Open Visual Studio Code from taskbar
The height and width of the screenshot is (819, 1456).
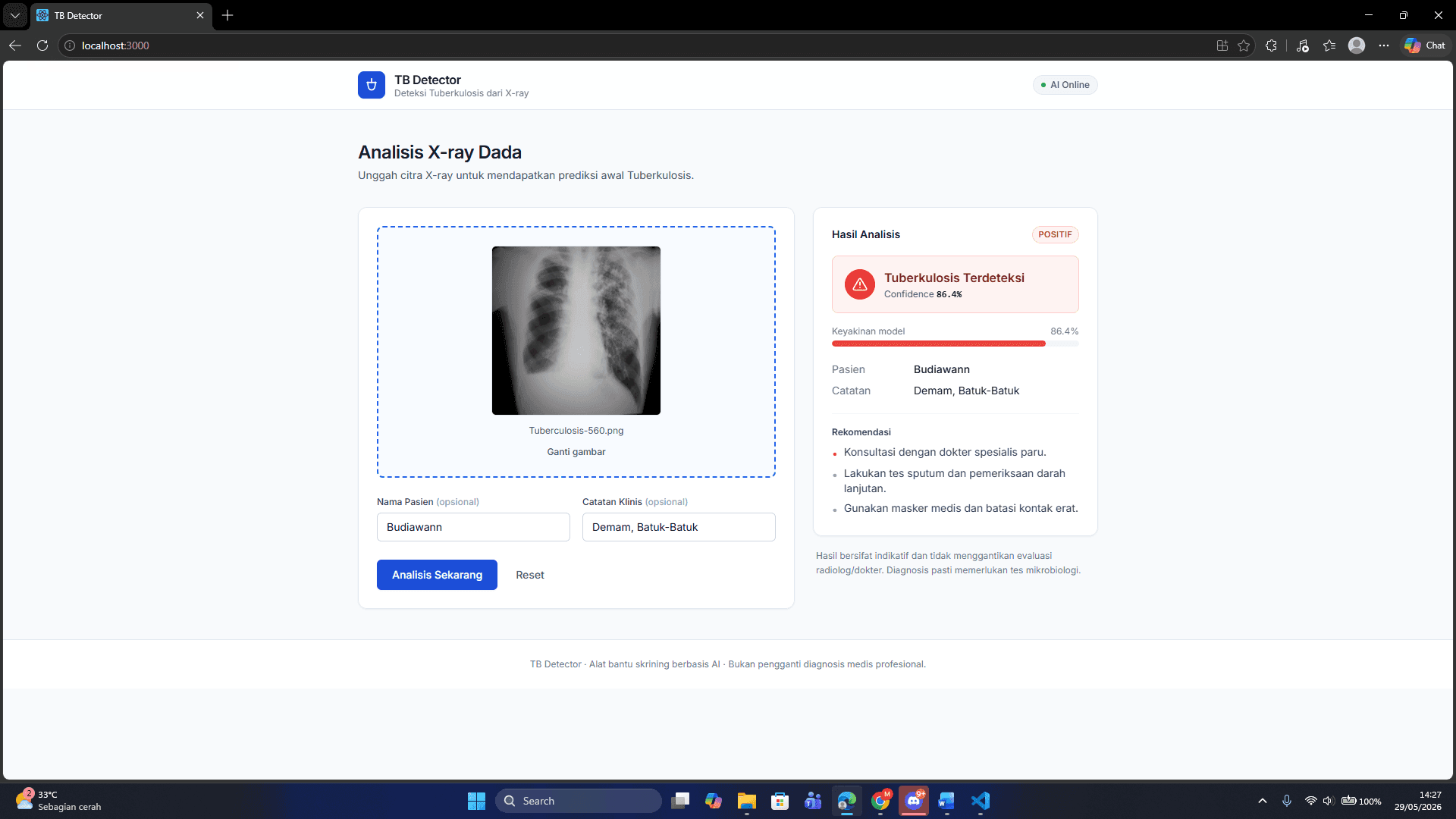(981, 801)
